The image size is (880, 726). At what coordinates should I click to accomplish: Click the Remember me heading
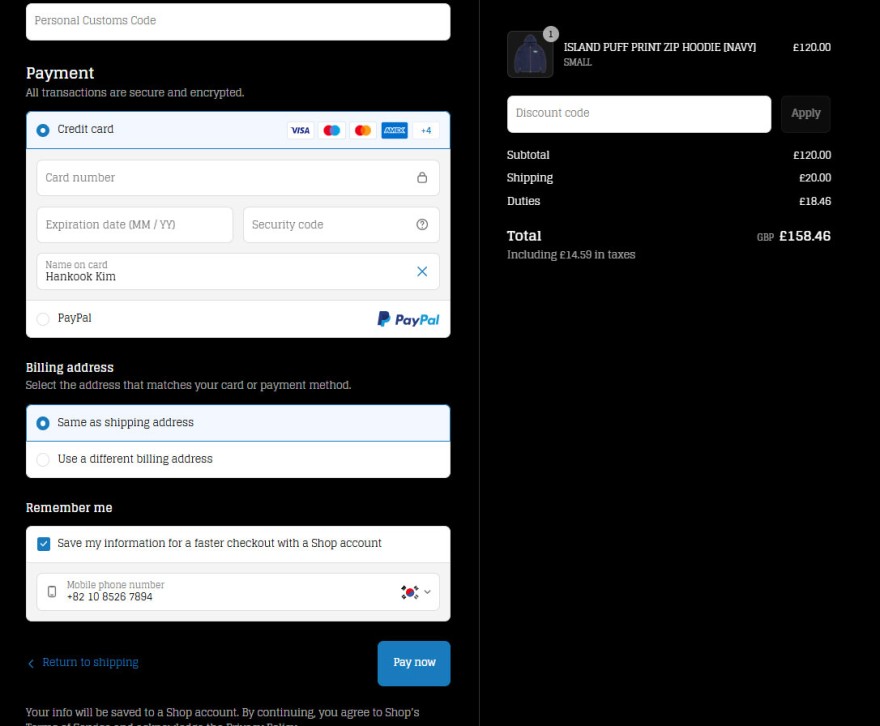[69, 508]
